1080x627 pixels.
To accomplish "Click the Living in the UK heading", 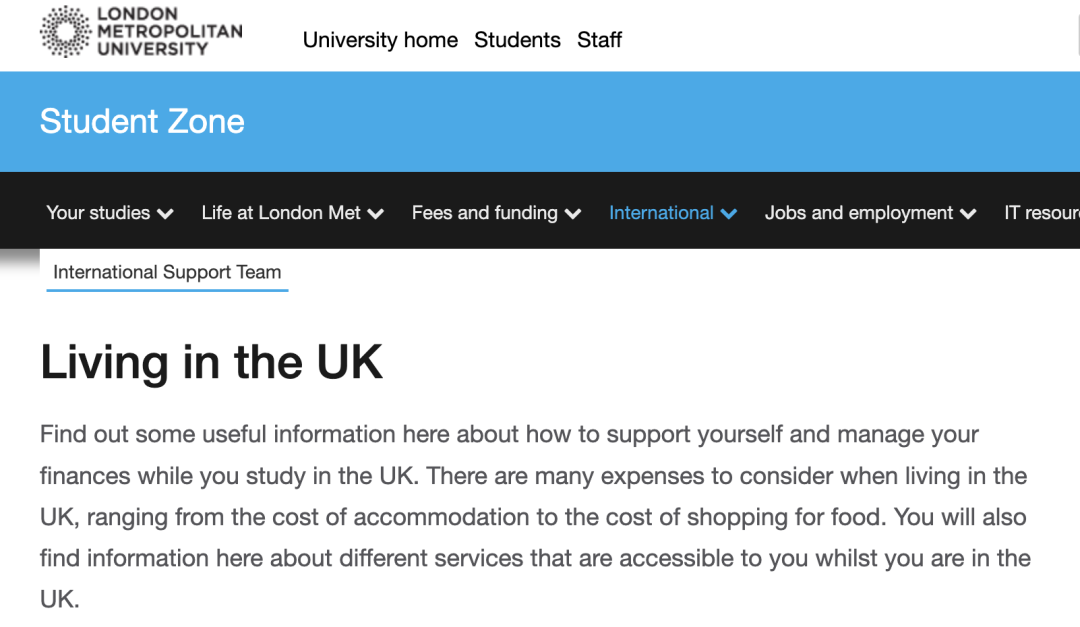I will [212, 362].
